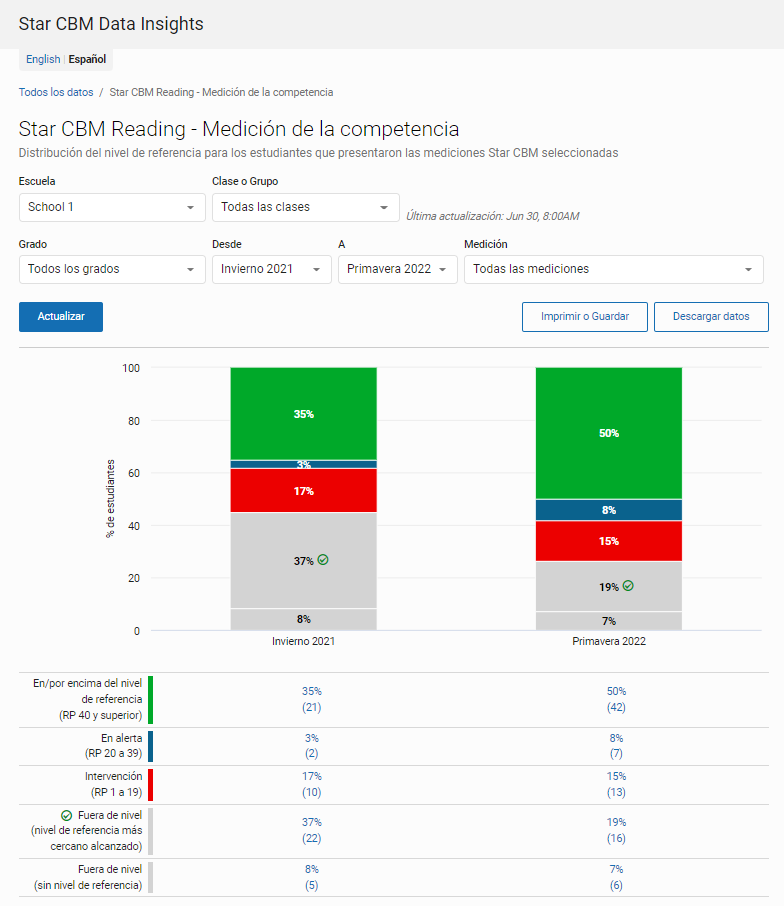Screen dimensions: 784x906
Task: Open the A dropdown showing Primavera 2022
Action: (397, 269)
